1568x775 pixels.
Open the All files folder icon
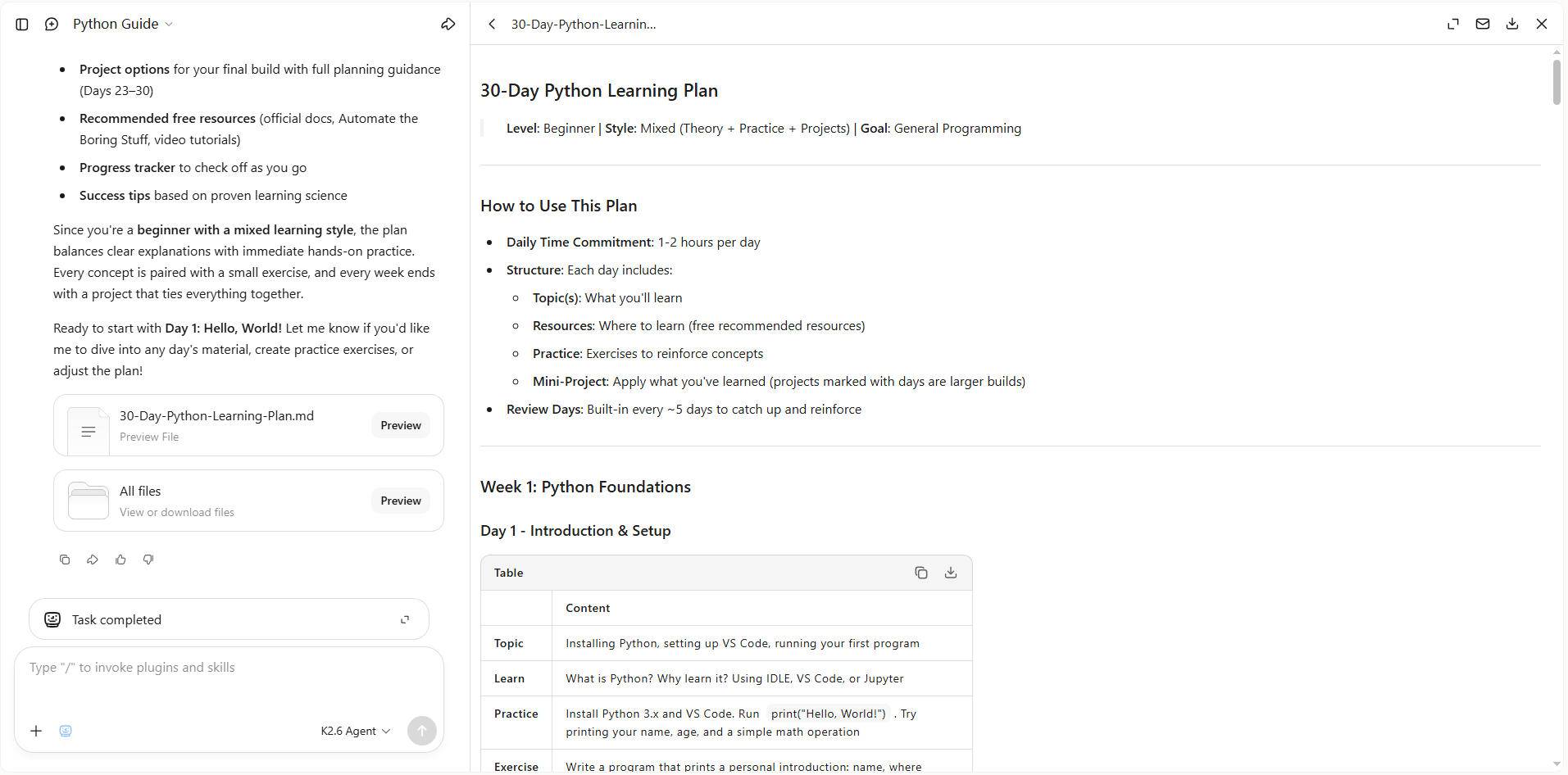[89, 501]
